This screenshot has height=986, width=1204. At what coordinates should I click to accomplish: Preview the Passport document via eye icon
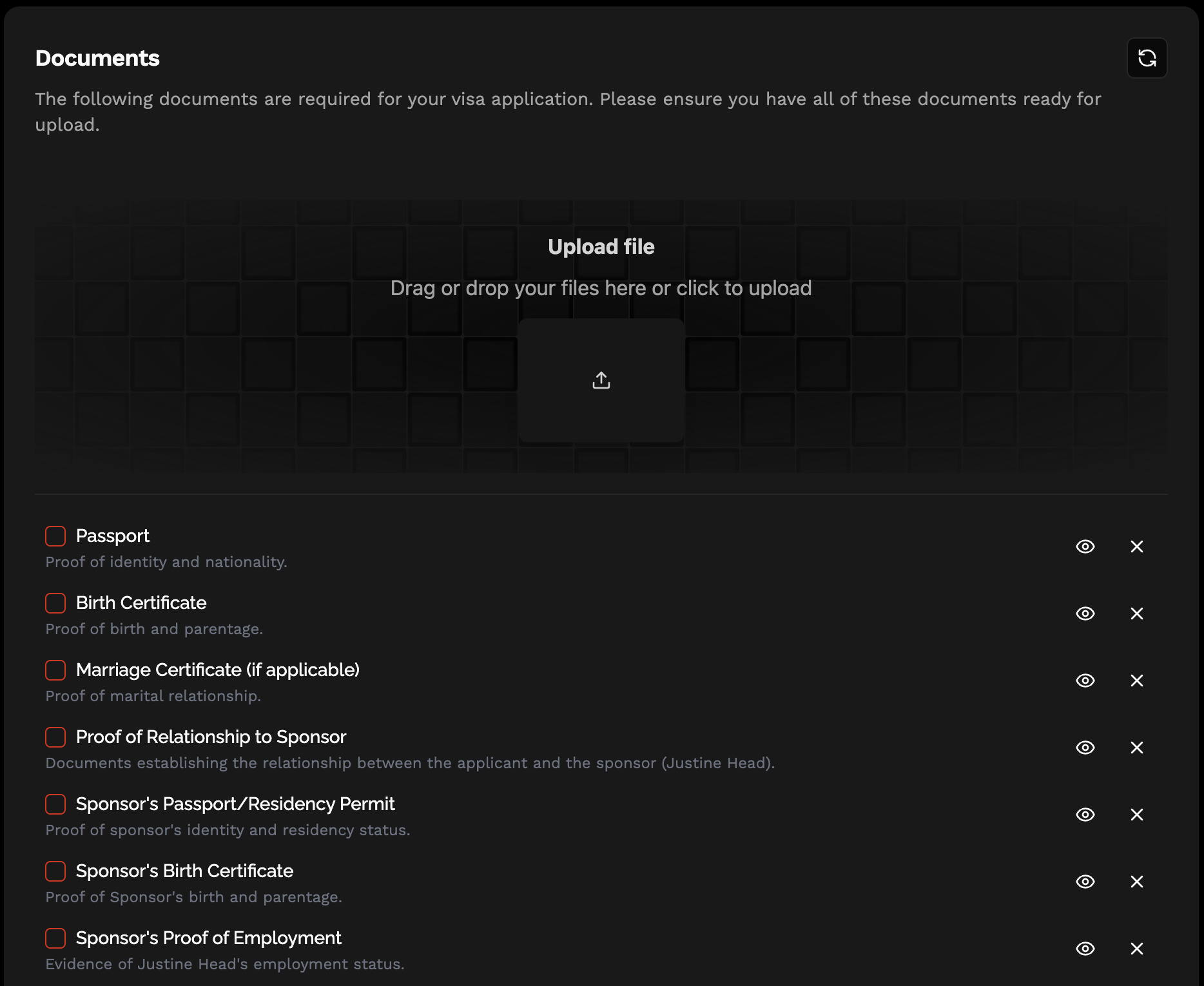pos(1085,546)
